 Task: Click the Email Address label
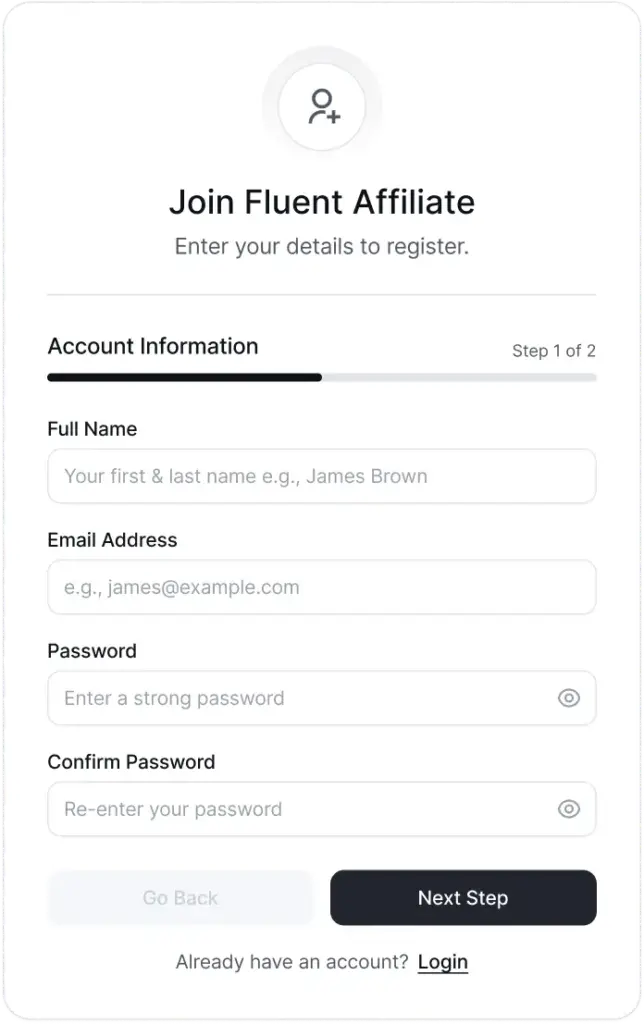click(110, 540)
